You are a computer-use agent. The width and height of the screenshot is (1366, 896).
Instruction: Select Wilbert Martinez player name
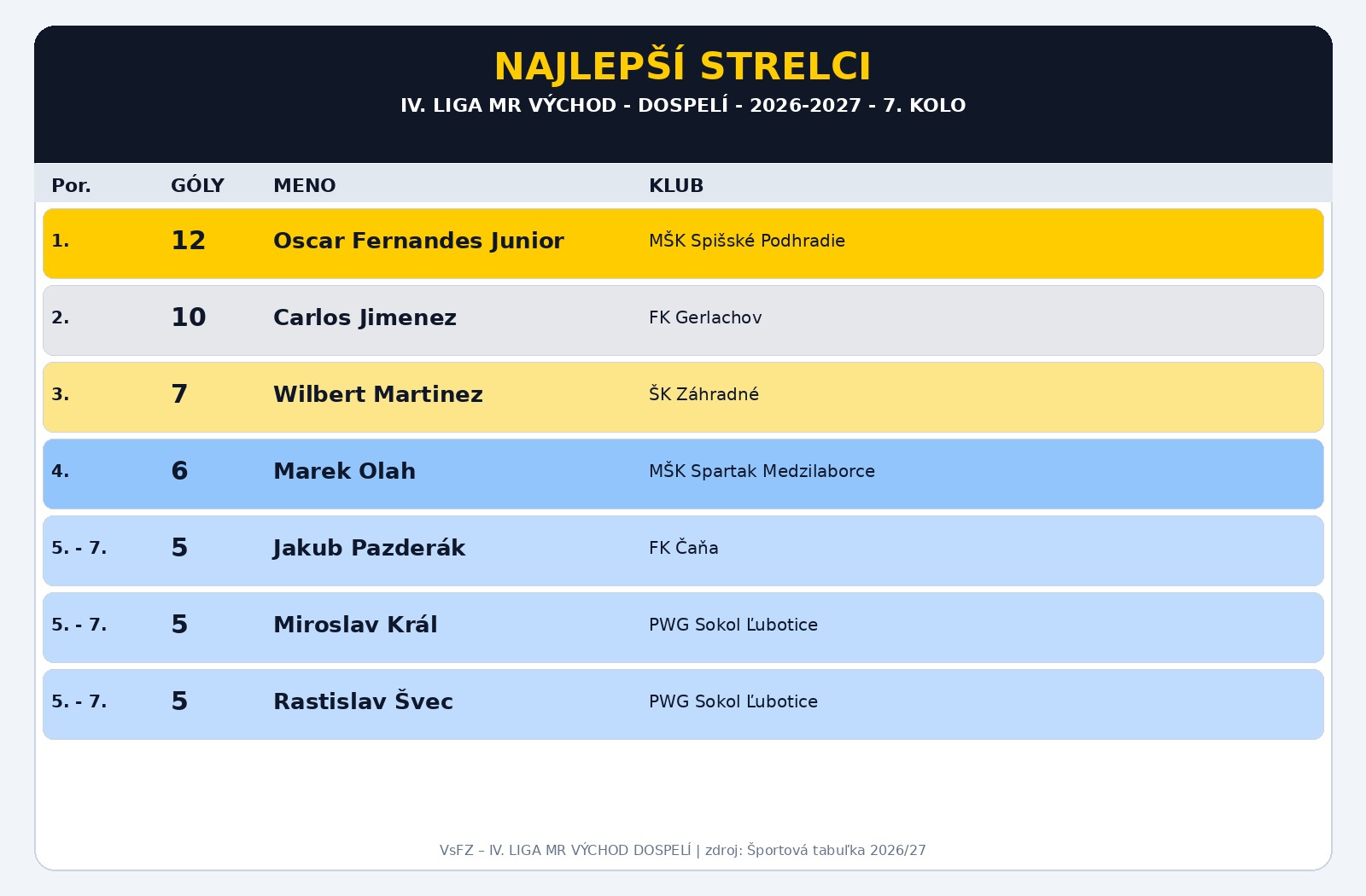378,394
